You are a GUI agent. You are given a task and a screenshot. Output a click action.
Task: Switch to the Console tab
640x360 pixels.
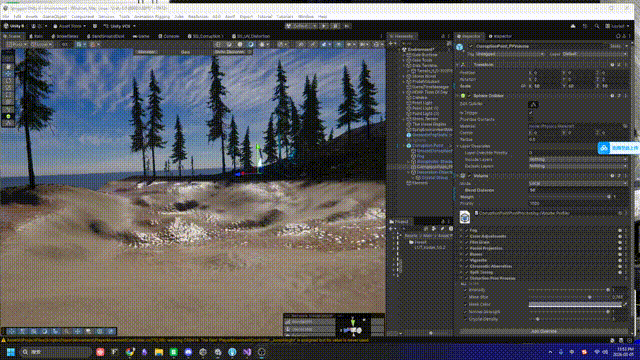click(x=169, y=36)
